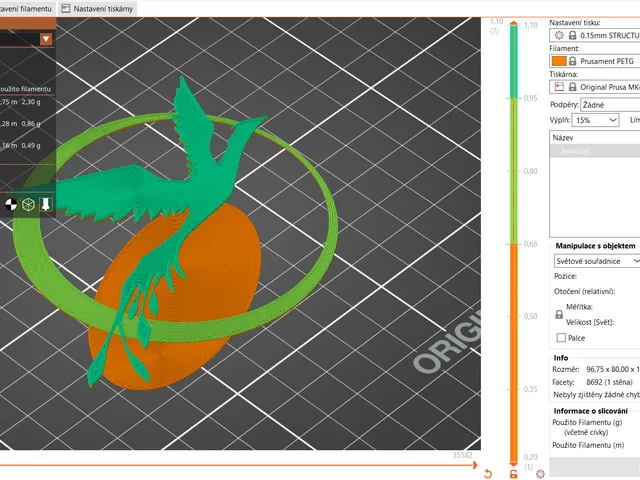Click the Otočení (relativní) label

coord(584,291)
